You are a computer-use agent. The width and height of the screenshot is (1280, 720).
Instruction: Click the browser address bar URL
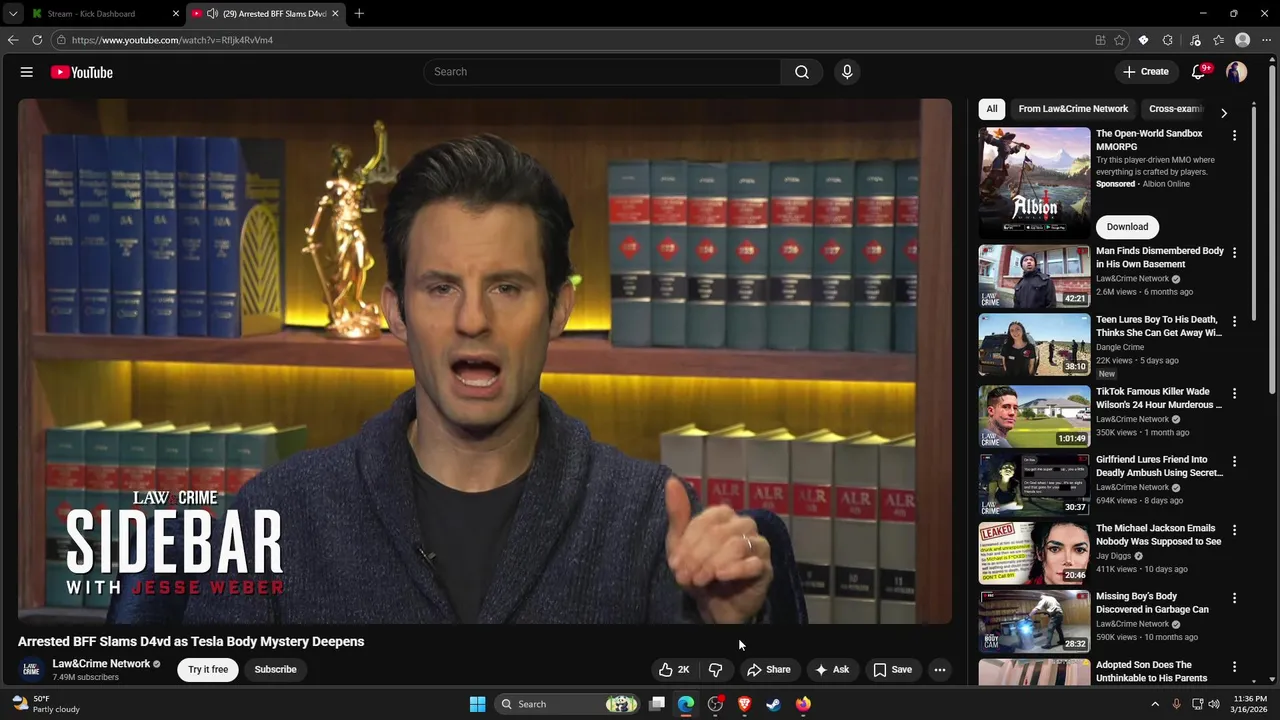point(172,40)
